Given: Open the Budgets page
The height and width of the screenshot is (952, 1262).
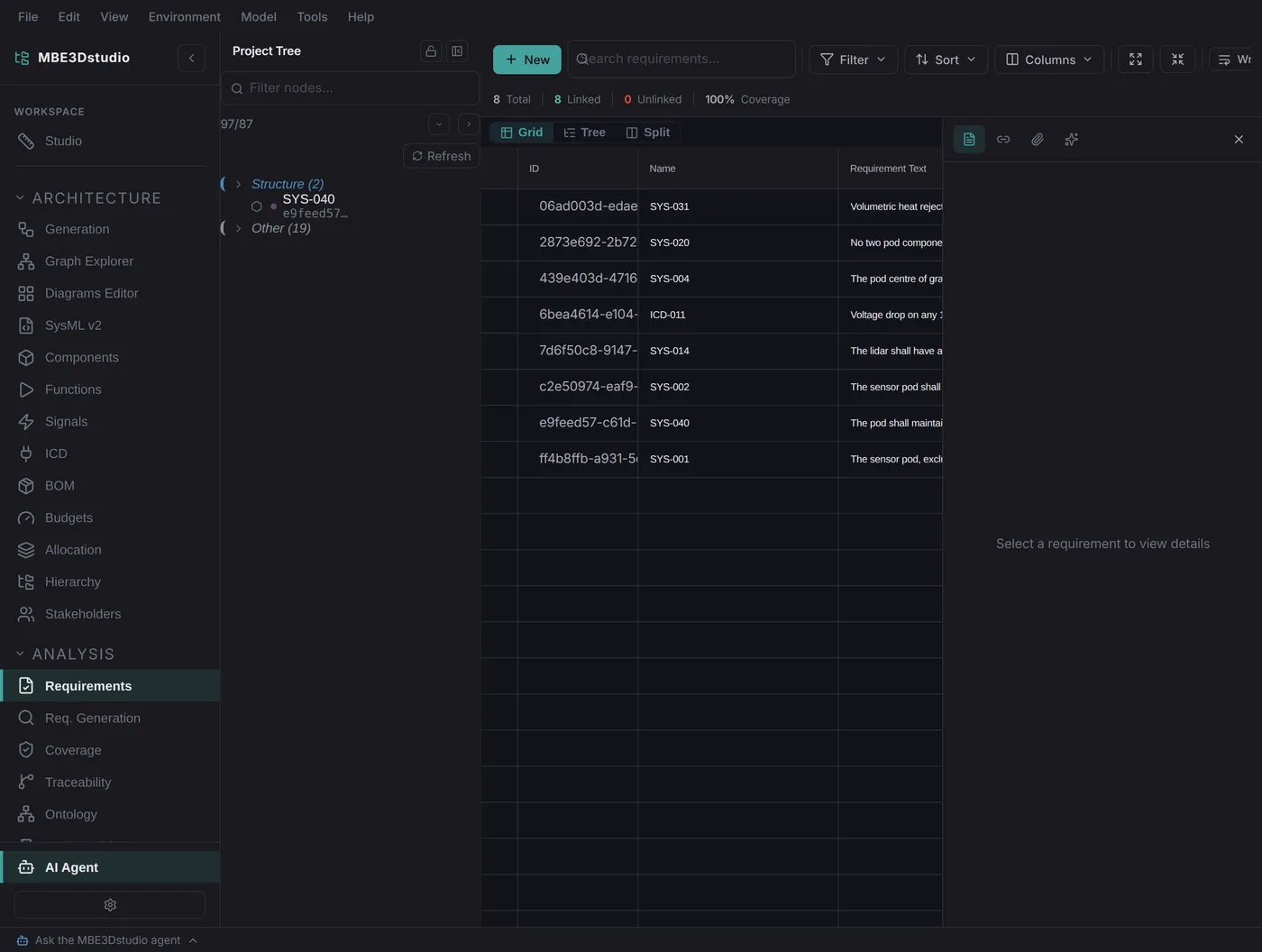Looking at the screenshot, I should click(x=110, y=517).
